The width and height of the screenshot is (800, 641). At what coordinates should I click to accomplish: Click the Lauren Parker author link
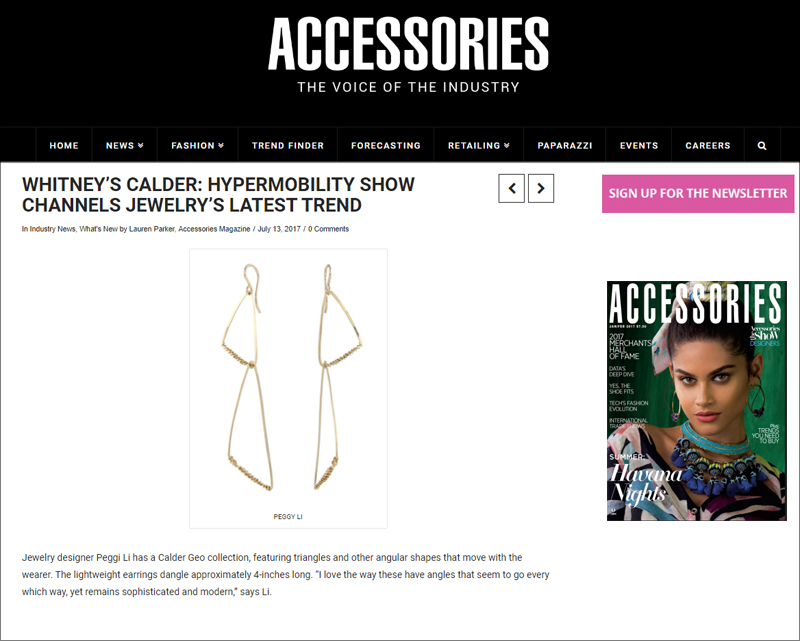point(152,229)
